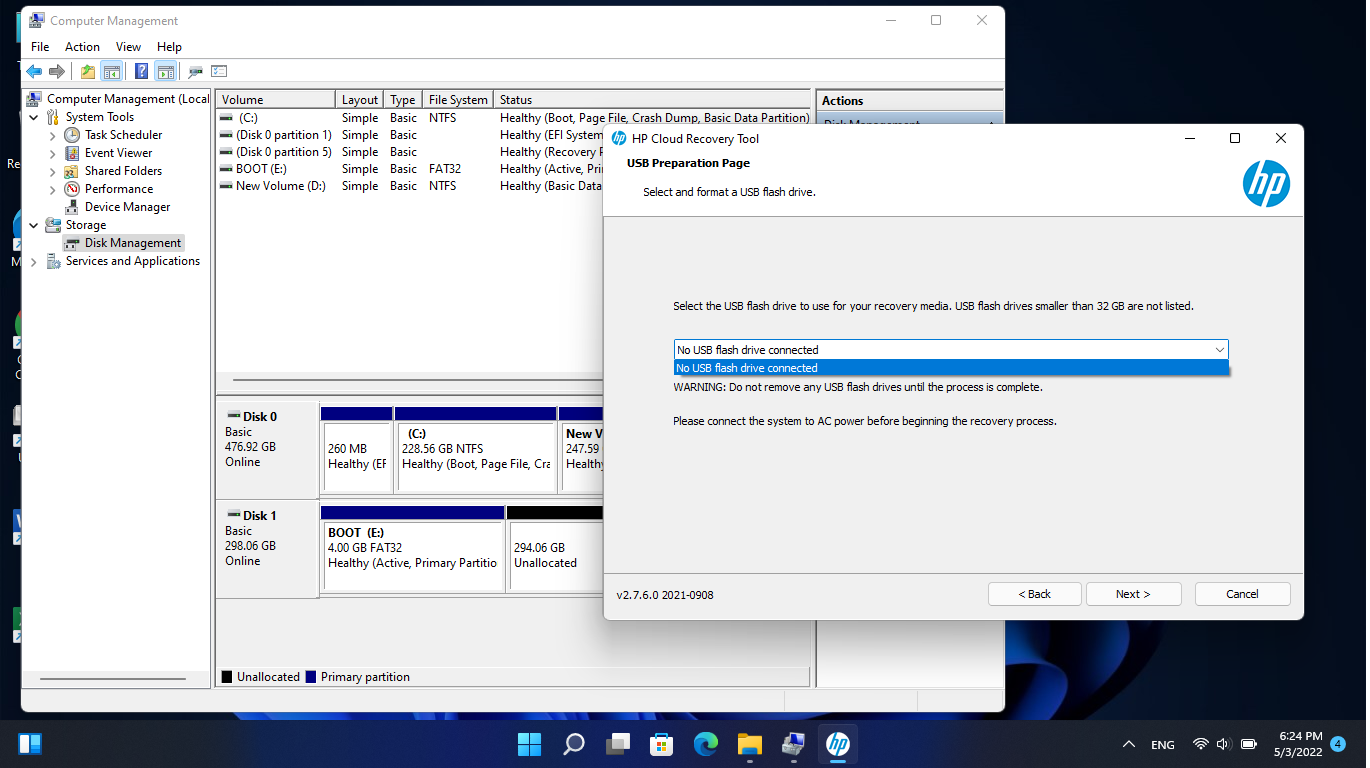The image size is (1370, 768).
Task: Expand the Event Viewer tree node
Action: coord(54,152)
